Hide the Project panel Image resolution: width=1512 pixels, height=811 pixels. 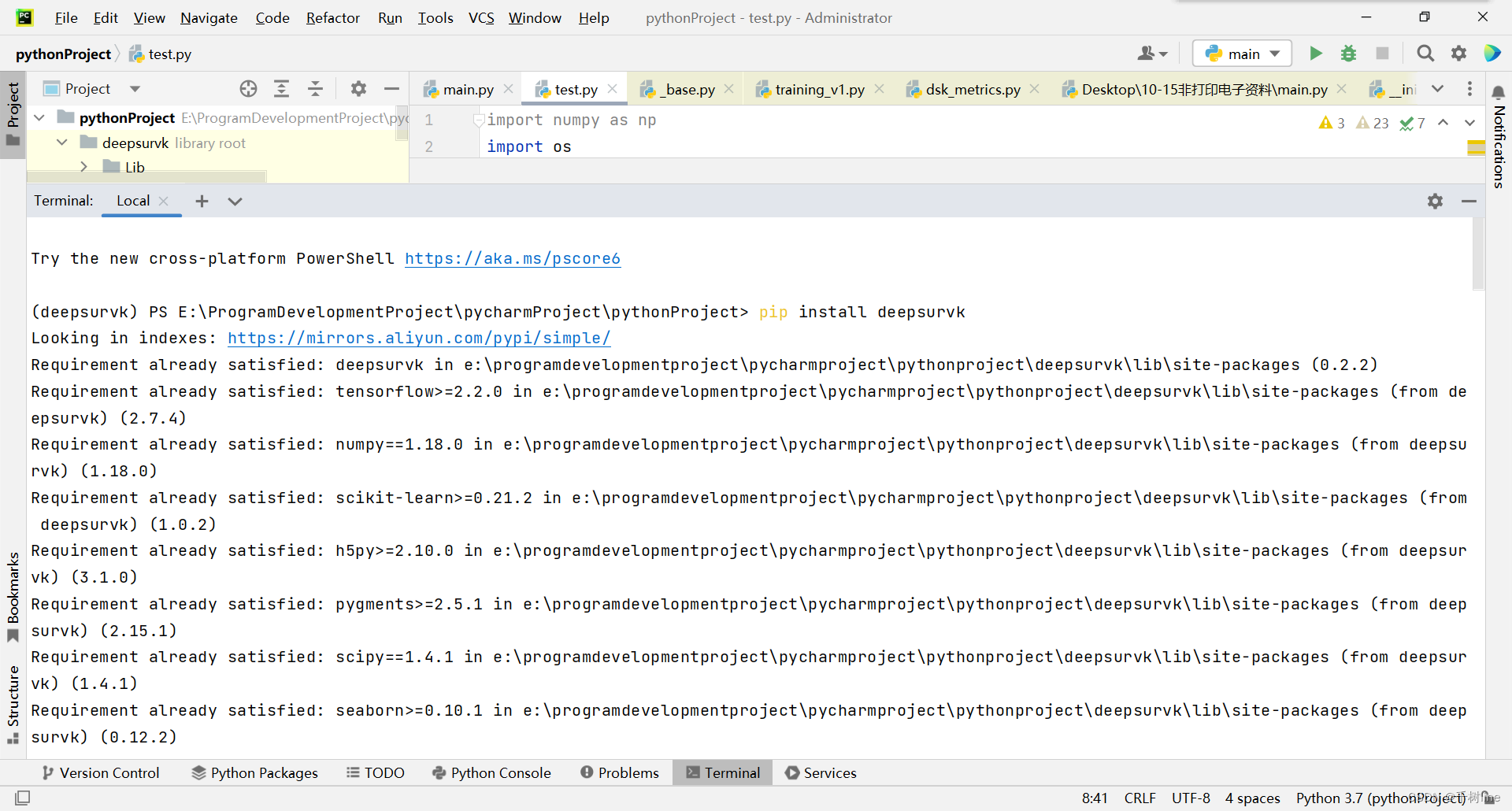391,89
